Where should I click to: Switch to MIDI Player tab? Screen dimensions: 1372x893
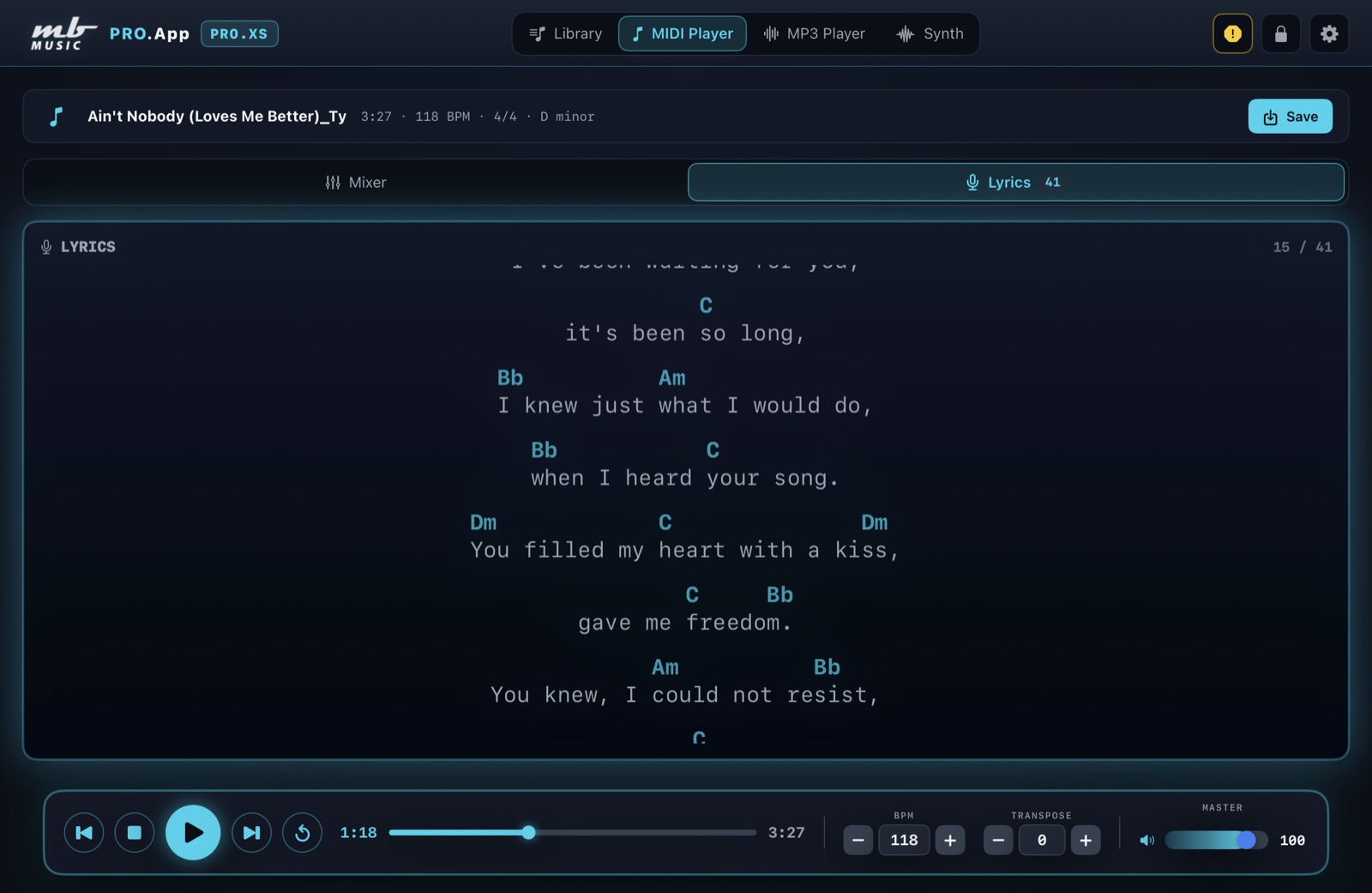point(683,33)
